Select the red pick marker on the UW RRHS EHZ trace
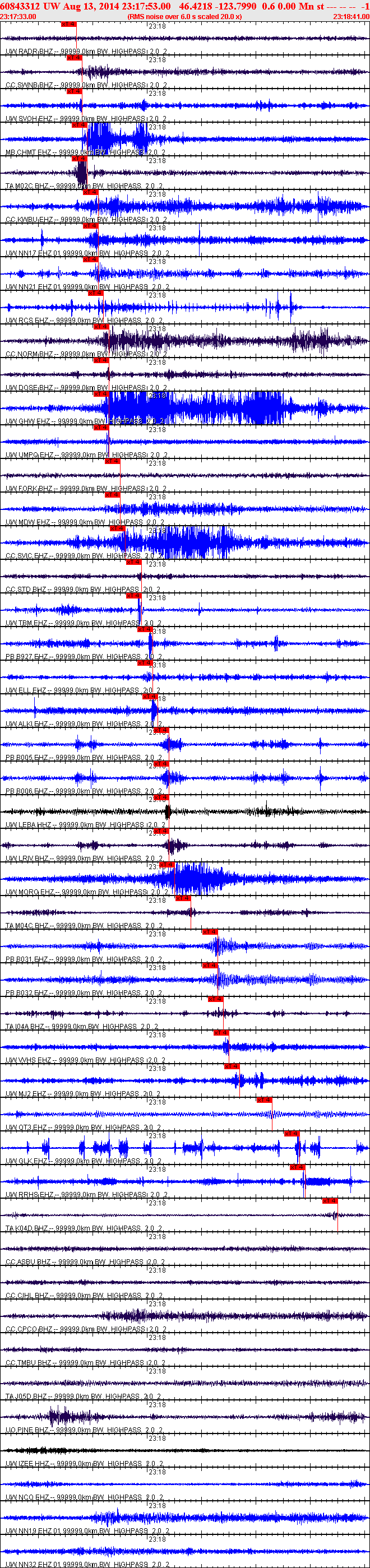 (x=297, y=1168)
